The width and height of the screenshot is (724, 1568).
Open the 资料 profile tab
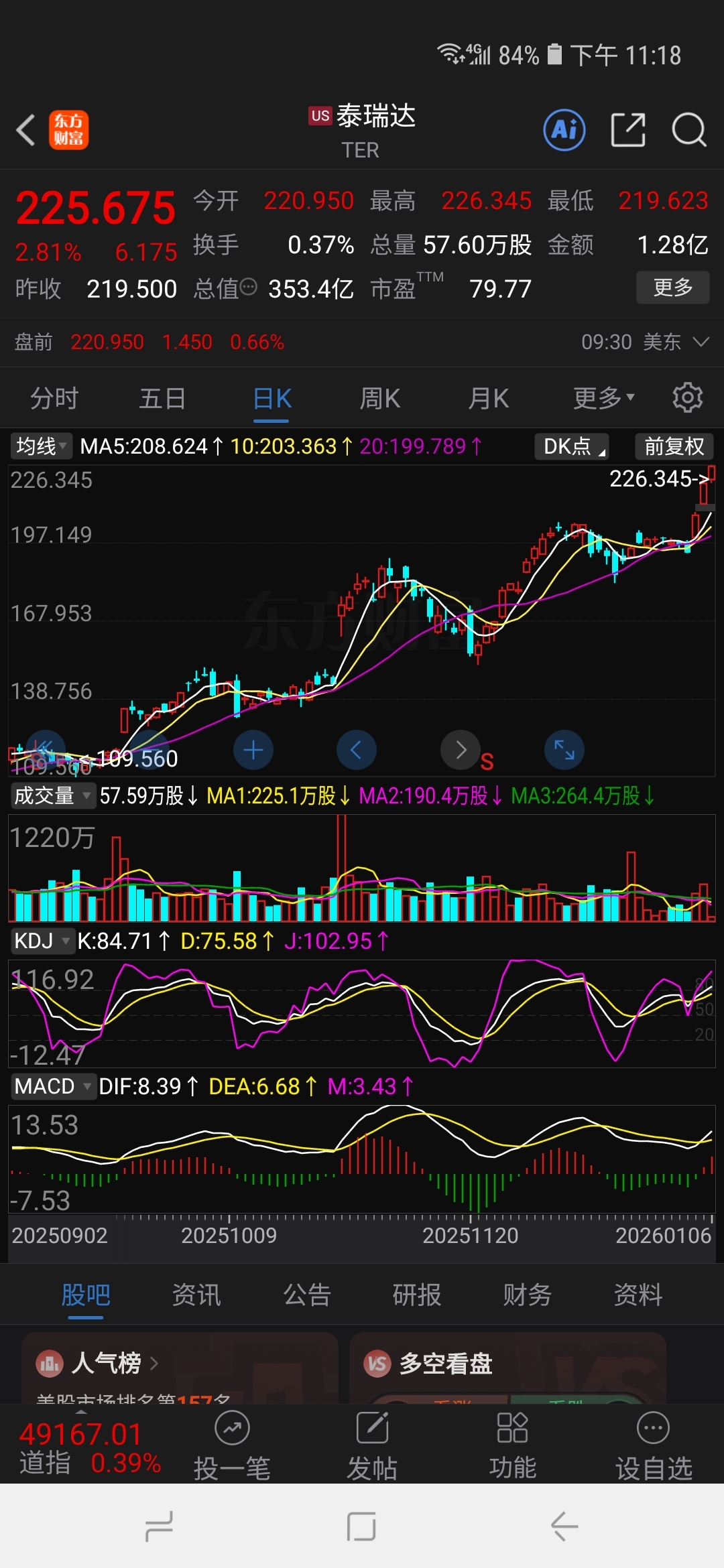coord(638,1295)
